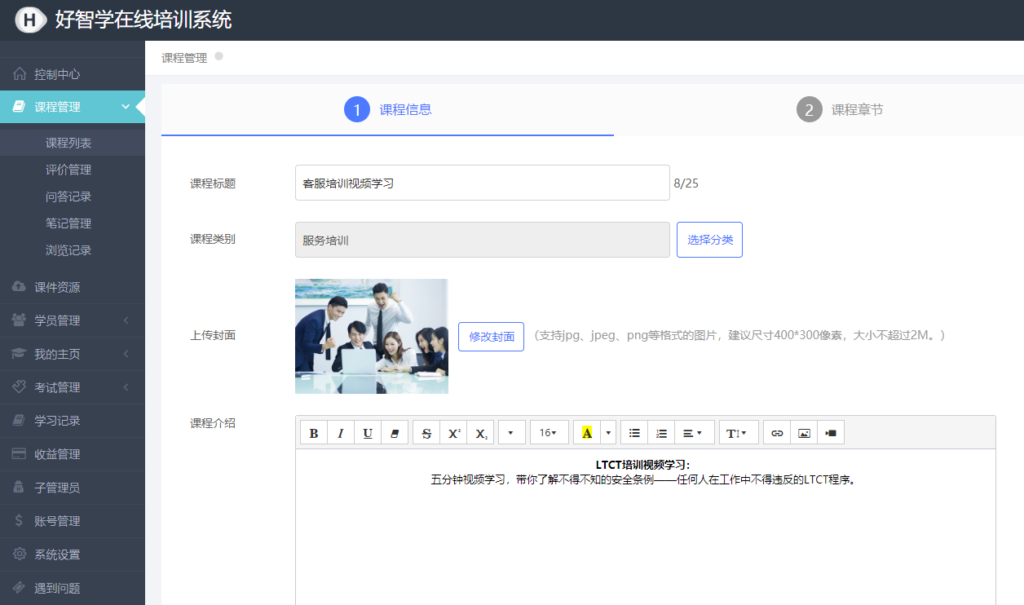Click the cloud icon beside 课件资源
The height and width of the screenshot is (605, 1024).
coord(19,286)
